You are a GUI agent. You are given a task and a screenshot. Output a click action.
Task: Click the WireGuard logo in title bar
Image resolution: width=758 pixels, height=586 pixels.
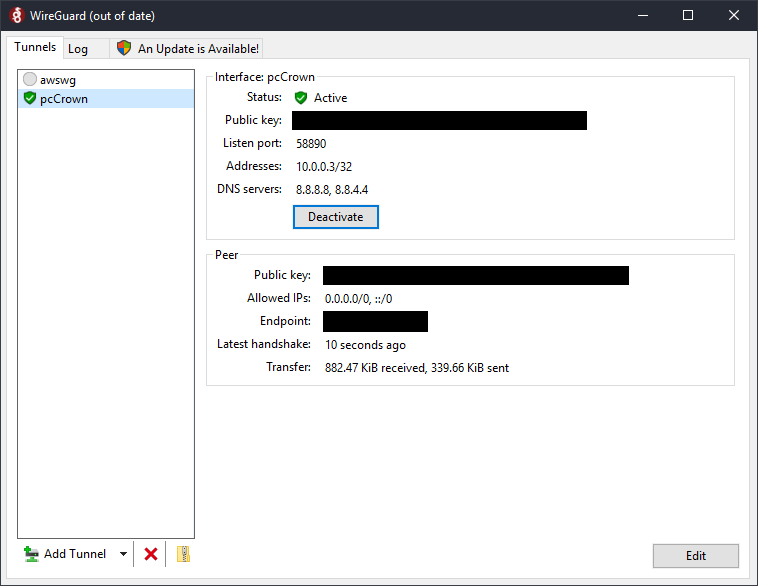pos(16,15)
